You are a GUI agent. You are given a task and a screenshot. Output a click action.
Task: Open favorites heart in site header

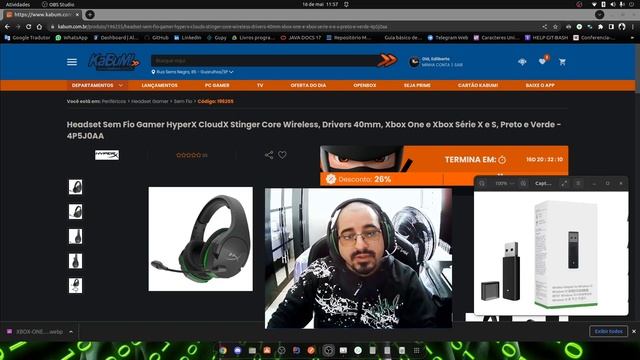(542, 62)
